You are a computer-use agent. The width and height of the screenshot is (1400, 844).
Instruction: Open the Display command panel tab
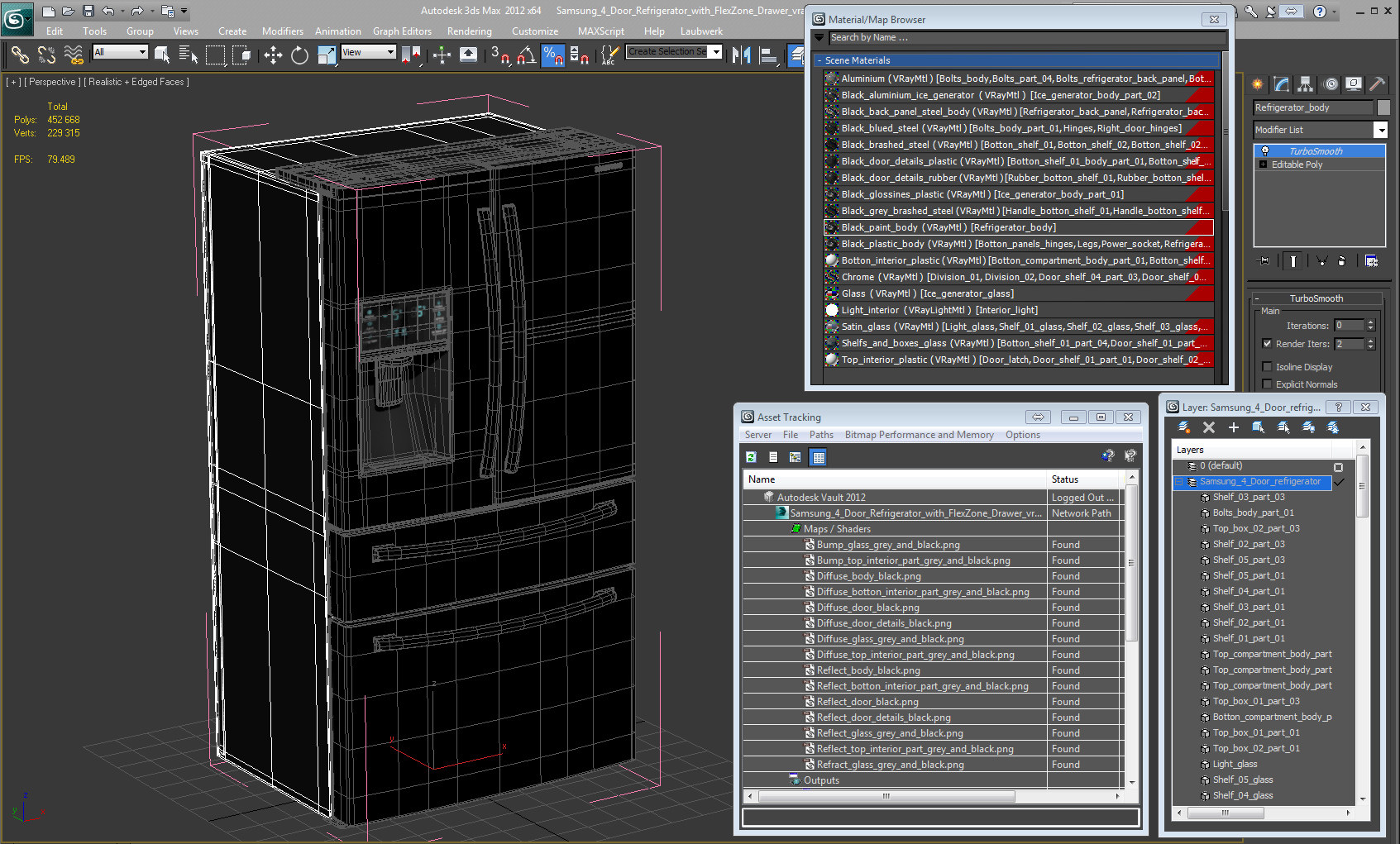1354,84
